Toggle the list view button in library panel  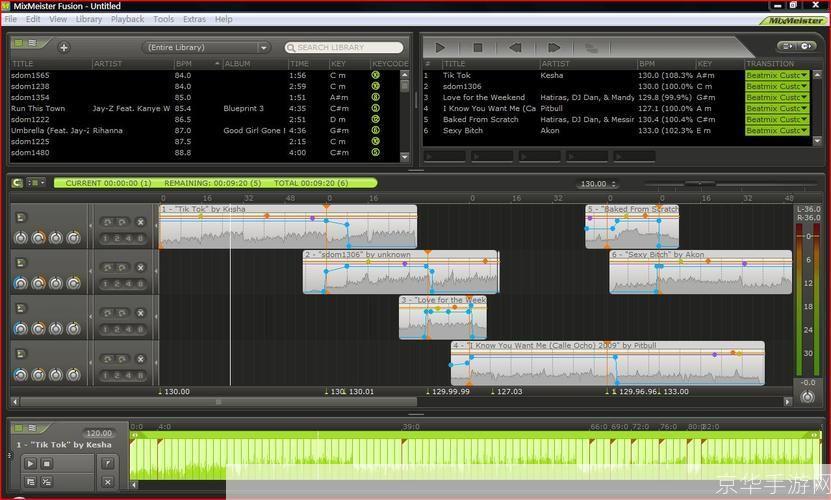point(32,42)
